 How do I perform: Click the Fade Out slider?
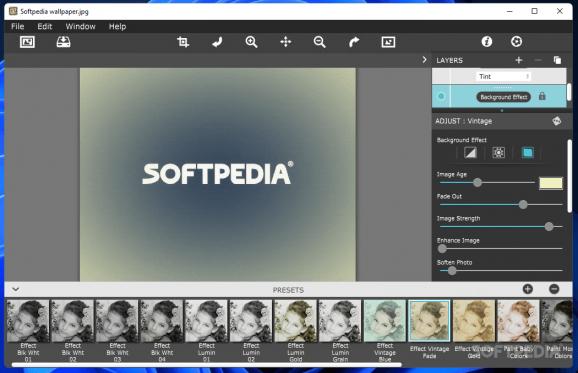point(501,205)
